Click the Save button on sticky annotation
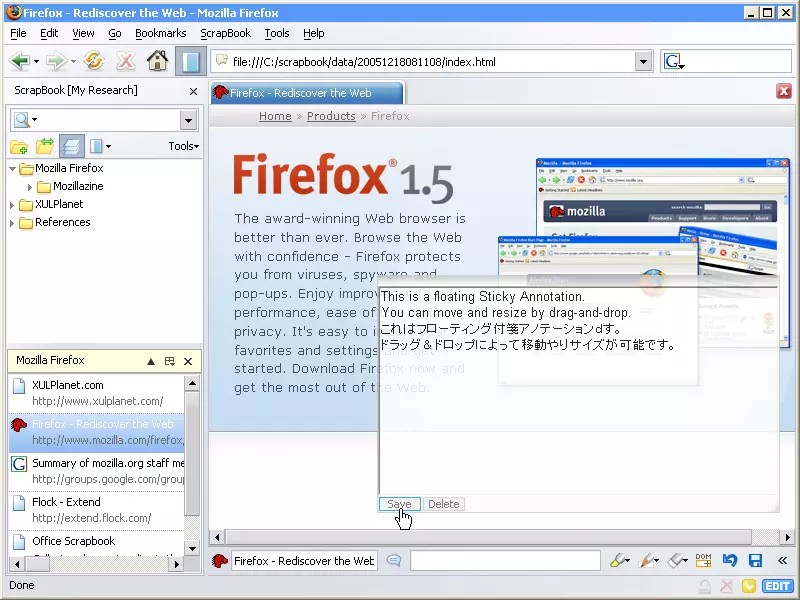This screenshot has height=600, width=800. click(399, 504)
